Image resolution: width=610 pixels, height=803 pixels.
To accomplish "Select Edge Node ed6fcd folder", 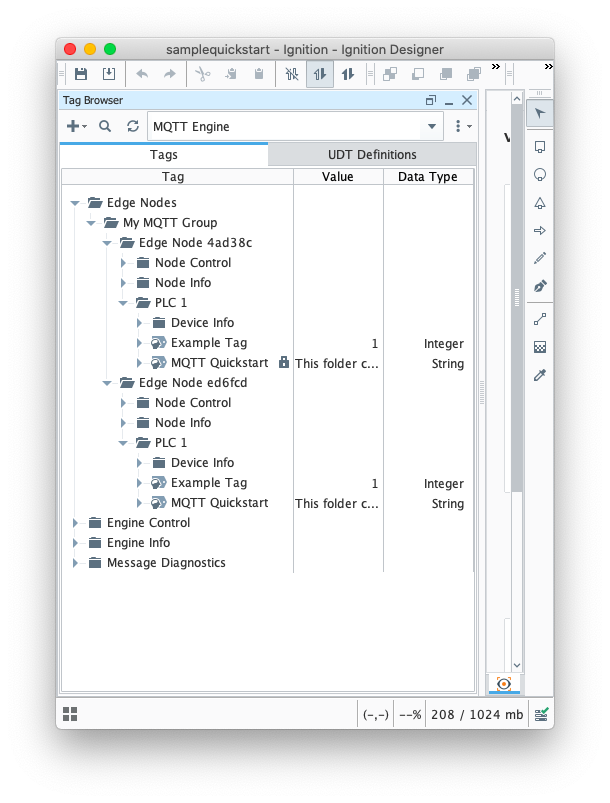I will 193,383.
